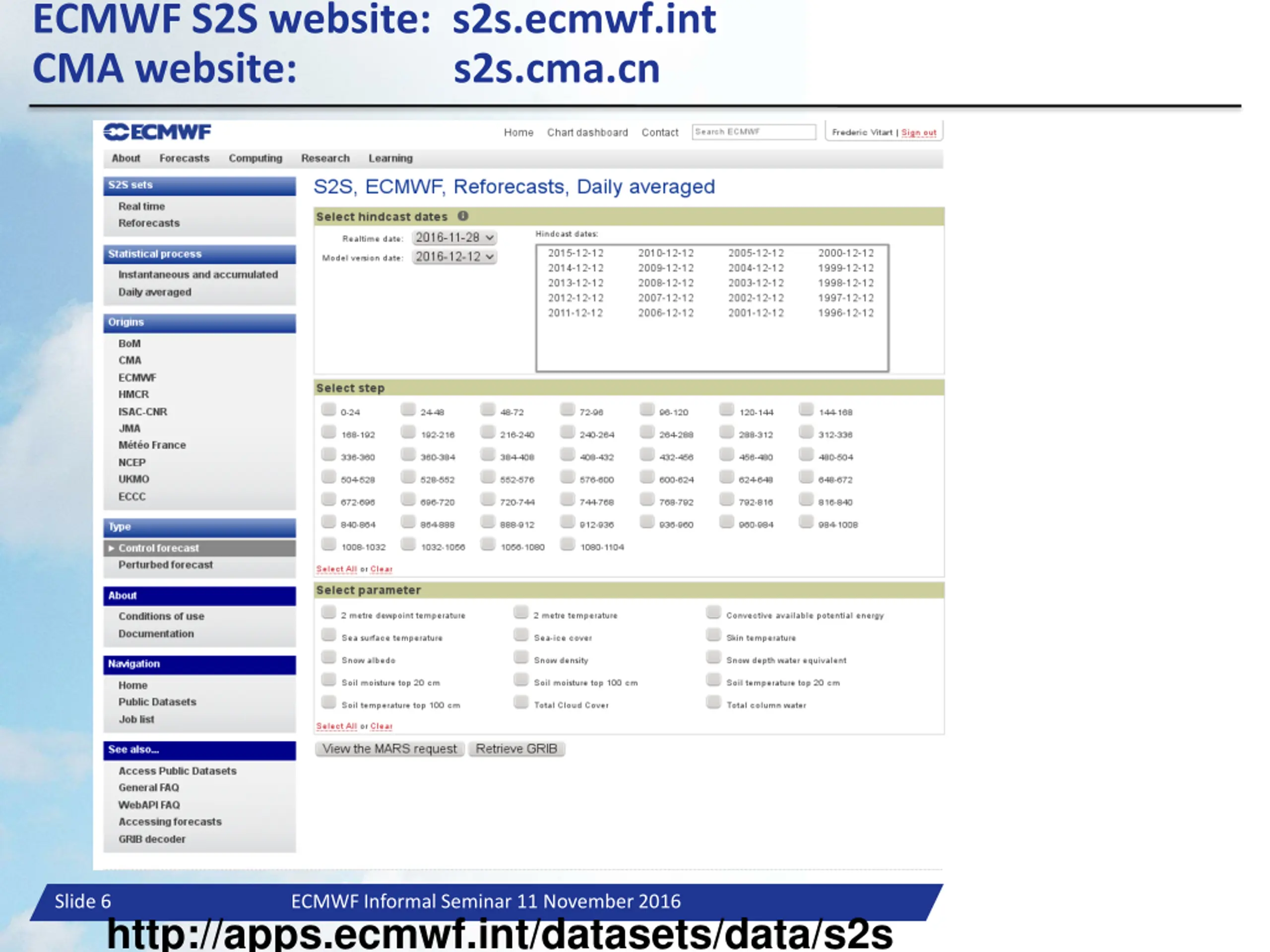This screenshot has width=1270, height=952.
Task: Choose UKMO origin
Action: tap(134, 479)
